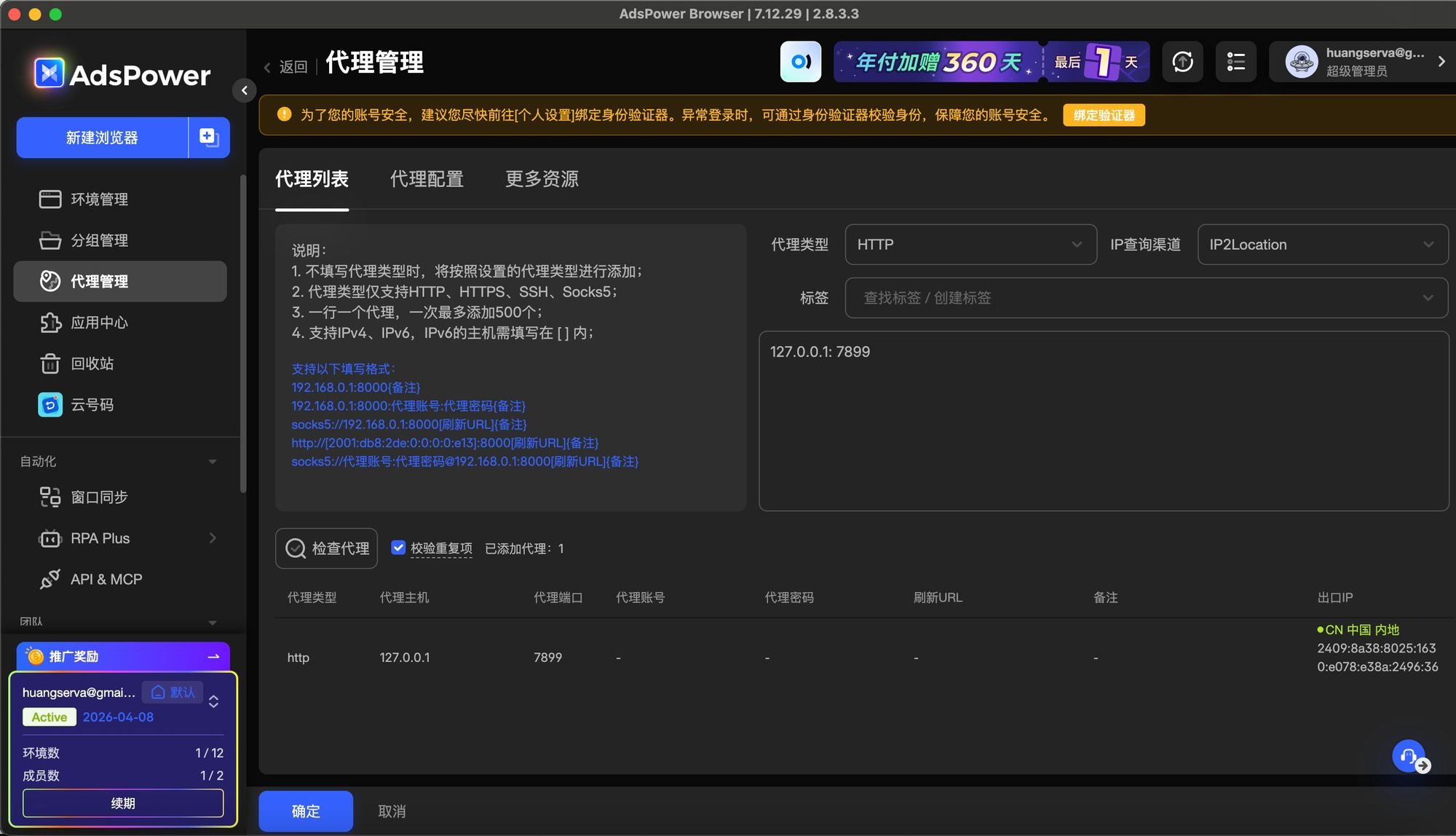This screenshot has height=836, width=1456.
Task: Open batch create browser plus icon
Action: coord(209,137)
